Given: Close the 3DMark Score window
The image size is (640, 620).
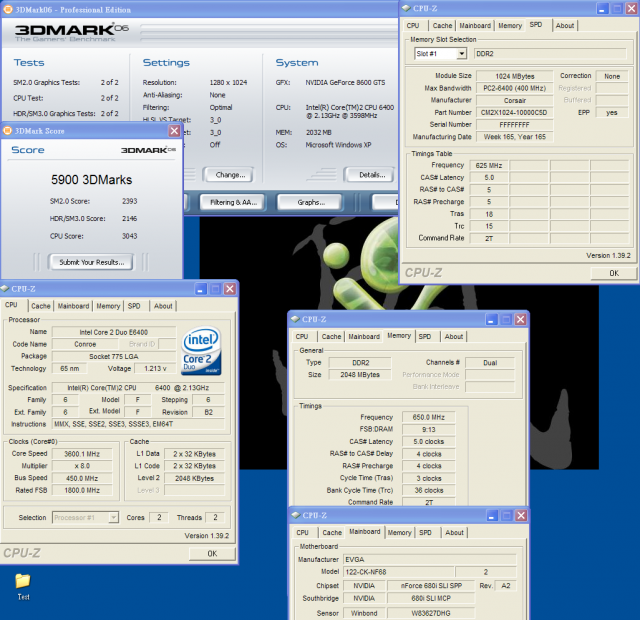Looking at the screenshot, I should point(174,131).
